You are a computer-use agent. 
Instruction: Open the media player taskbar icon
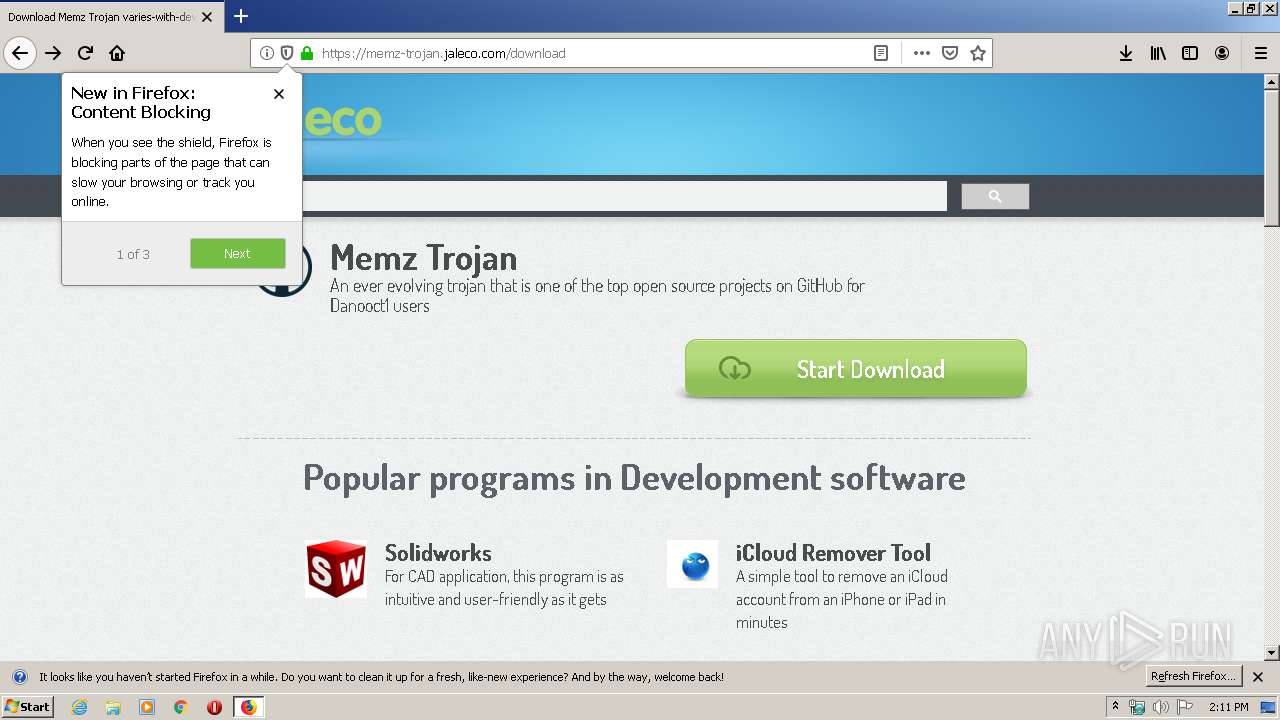coord(147,706)
